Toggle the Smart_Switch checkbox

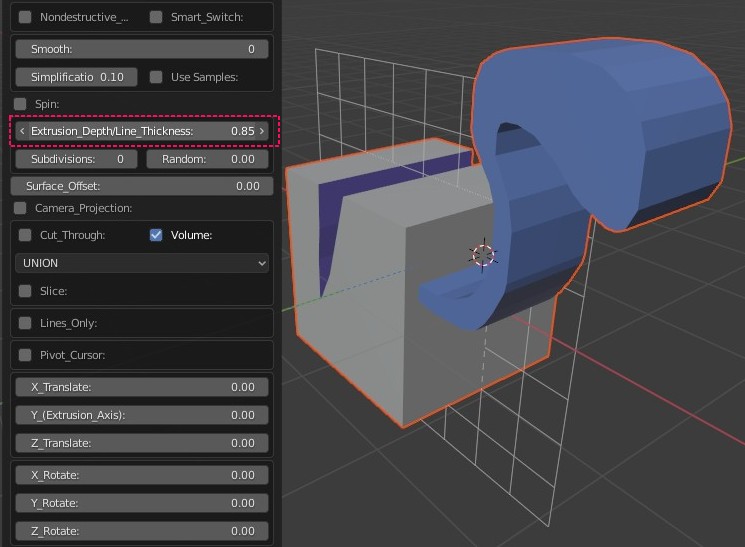156,17
